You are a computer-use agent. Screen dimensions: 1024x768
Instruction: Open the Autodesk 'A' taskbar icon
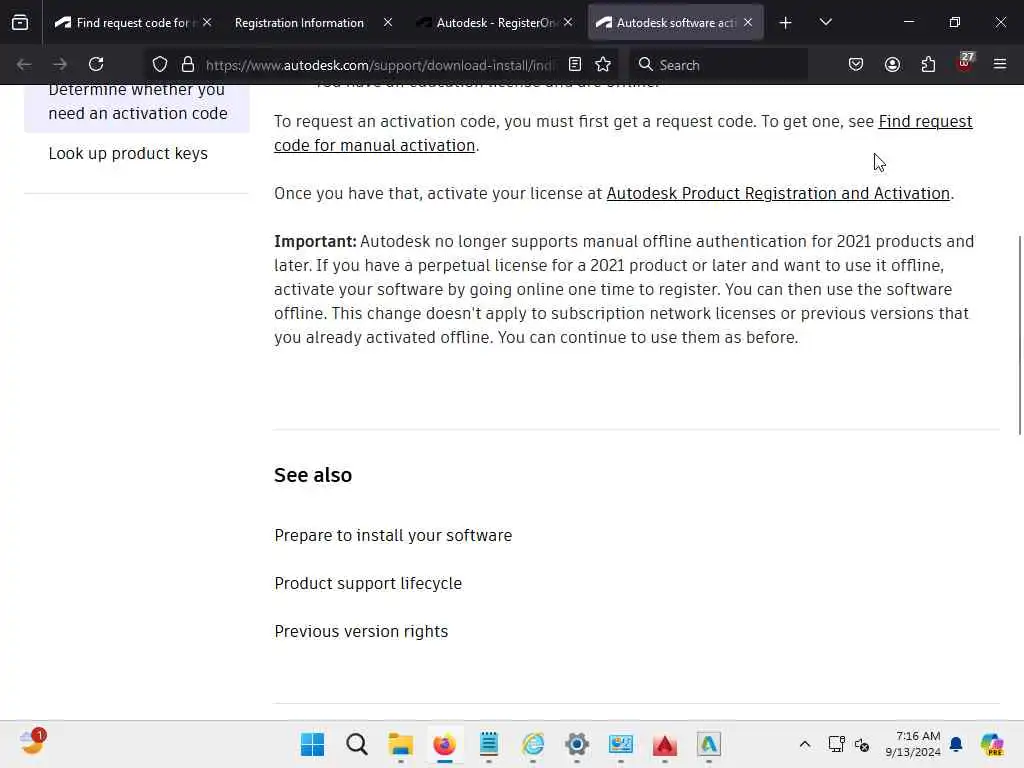709,744
